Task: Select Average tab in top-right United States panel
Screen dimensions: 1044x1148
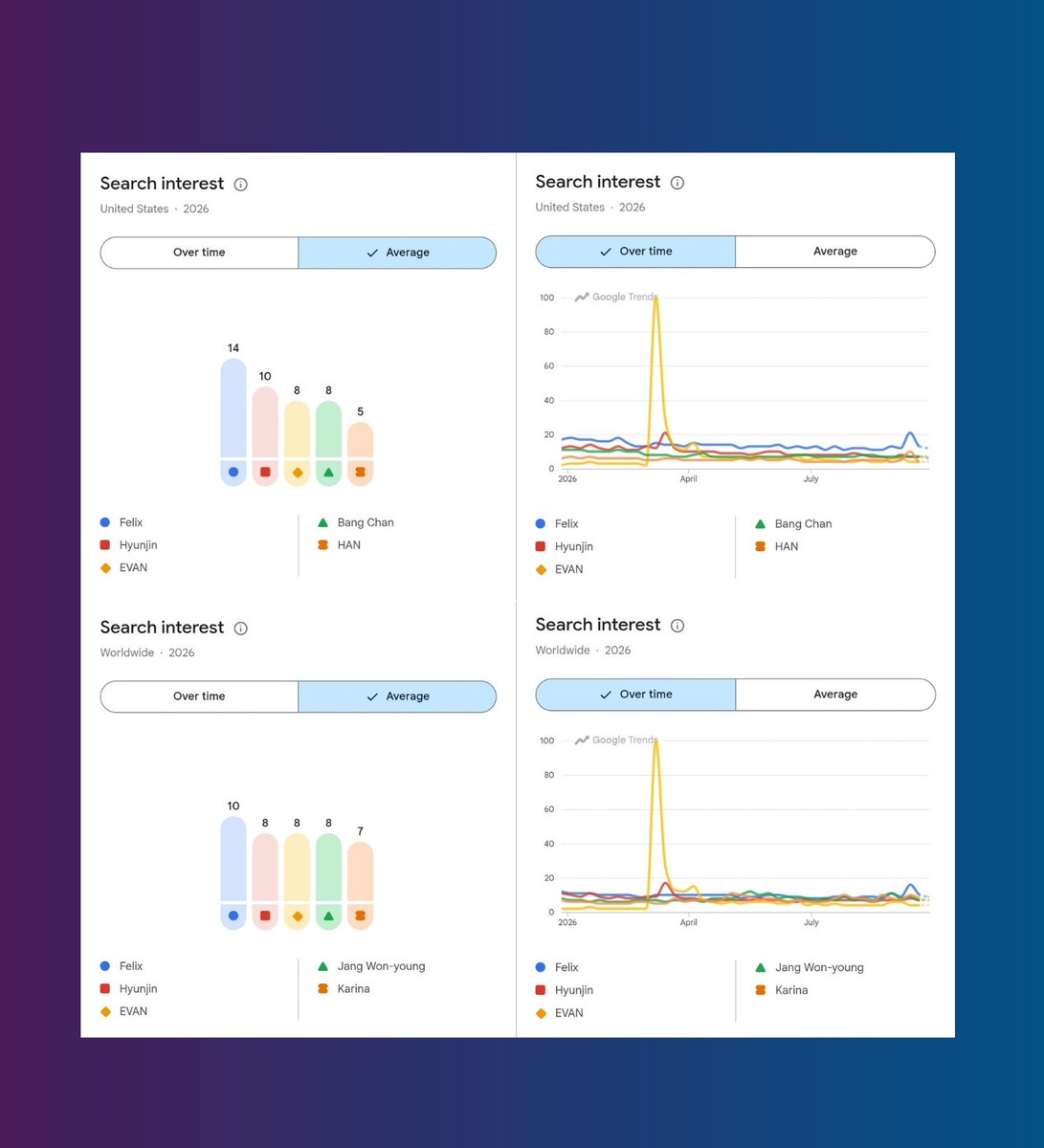Action: [835, 252]
